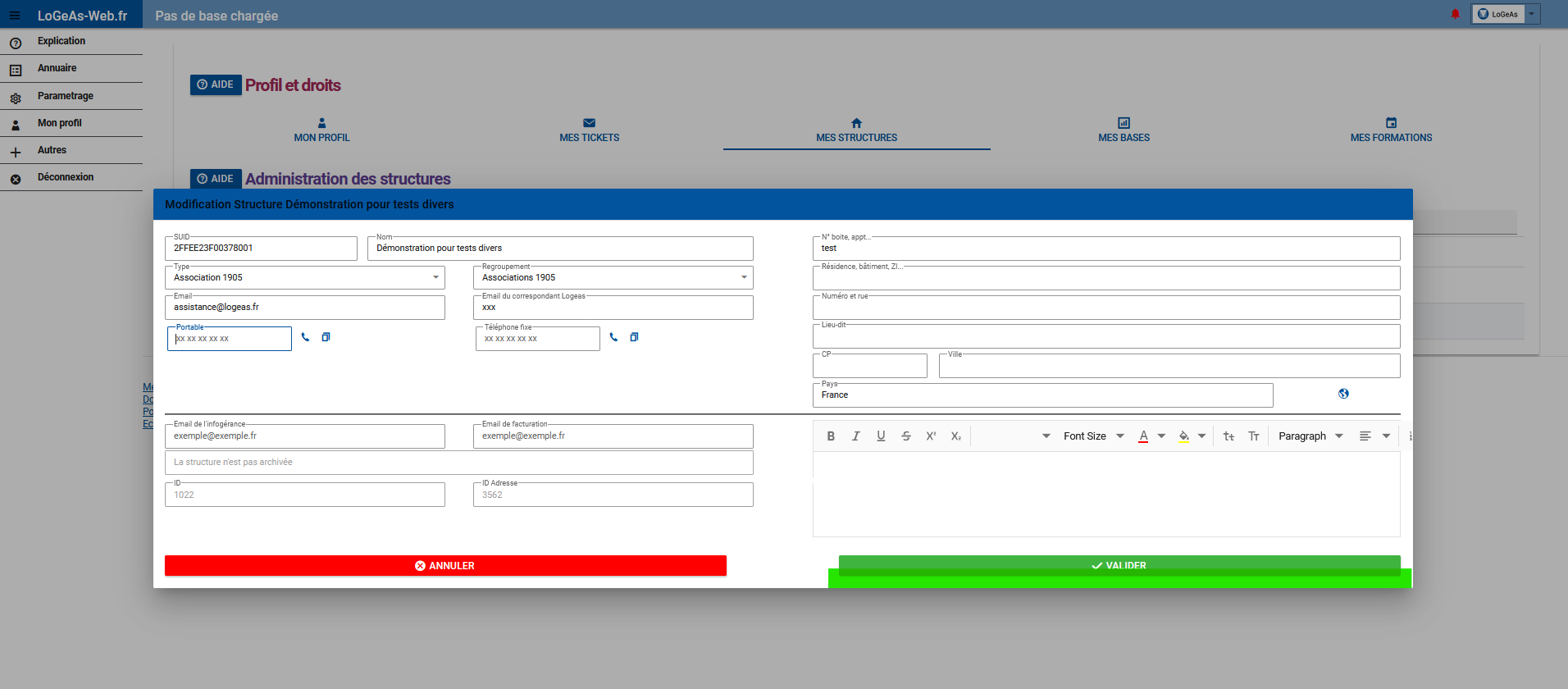Toggle italic formatting in editor

[855, 436]
